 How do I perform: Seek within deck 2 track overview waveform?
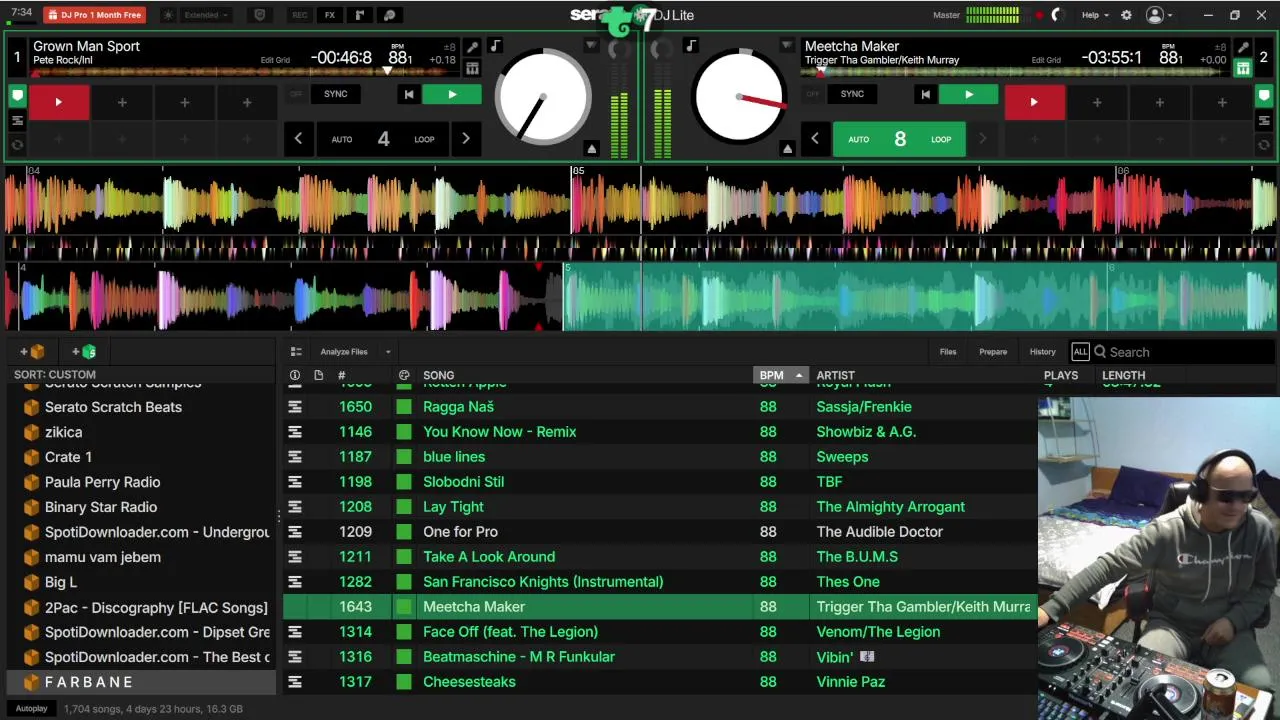1015,71
